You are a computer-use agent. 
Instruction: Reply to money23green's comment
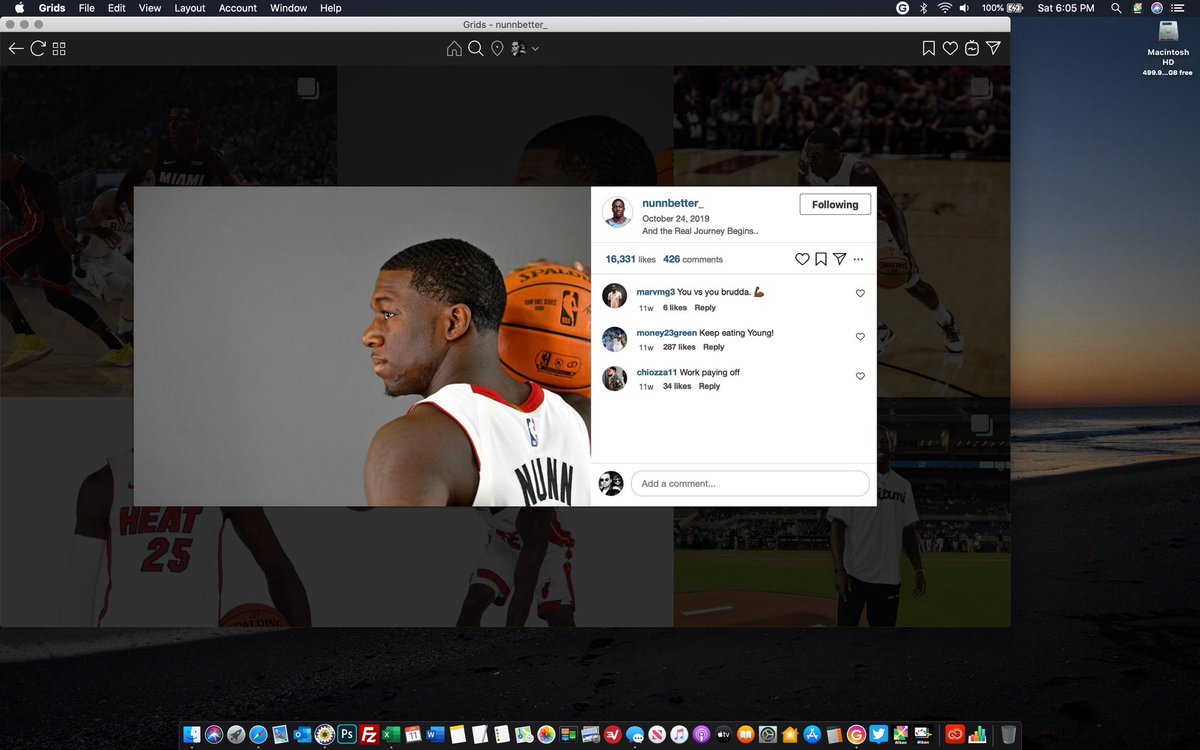(713, 347)
